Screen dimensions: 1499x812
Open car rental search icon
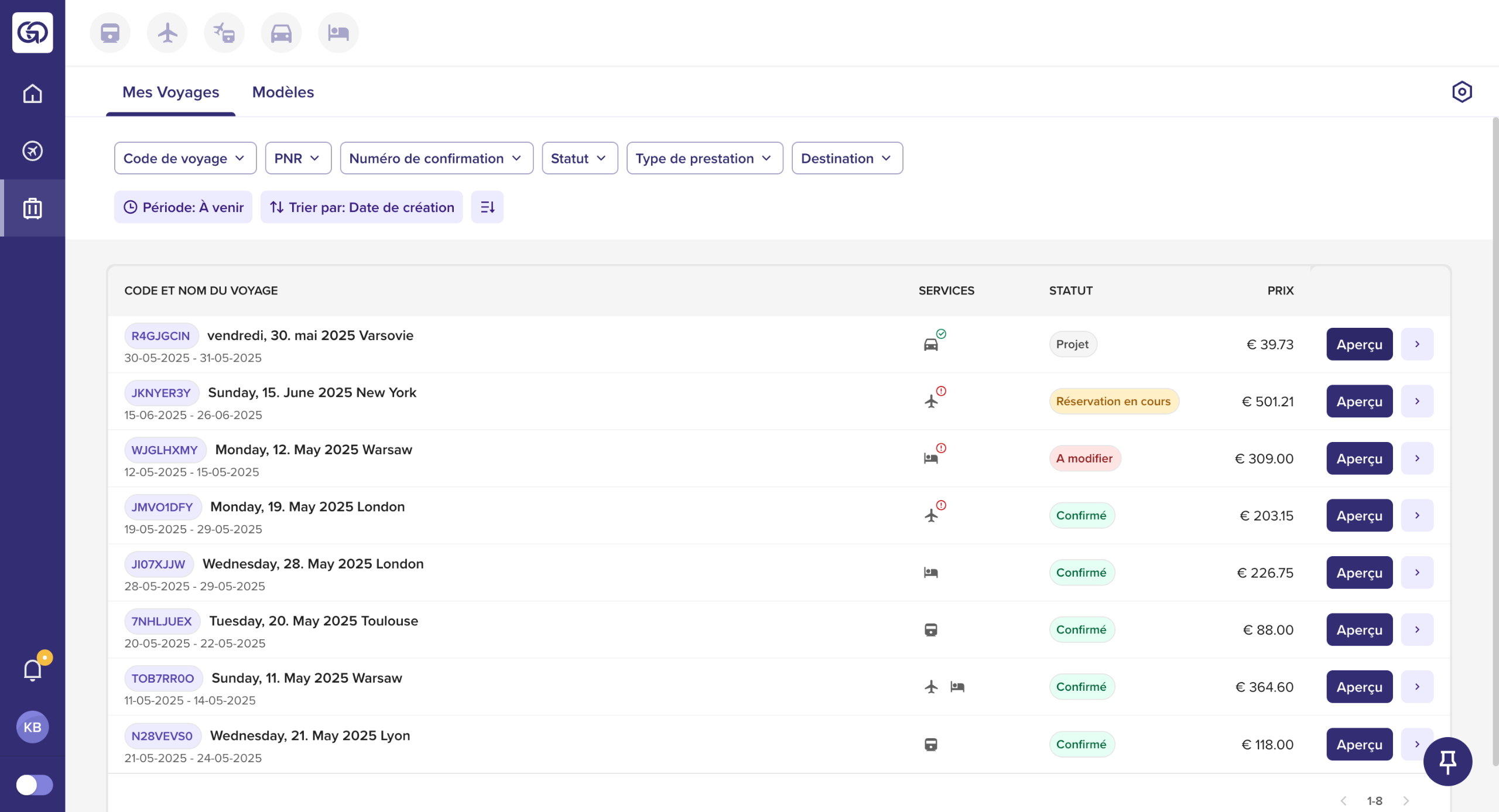(281, 33)
